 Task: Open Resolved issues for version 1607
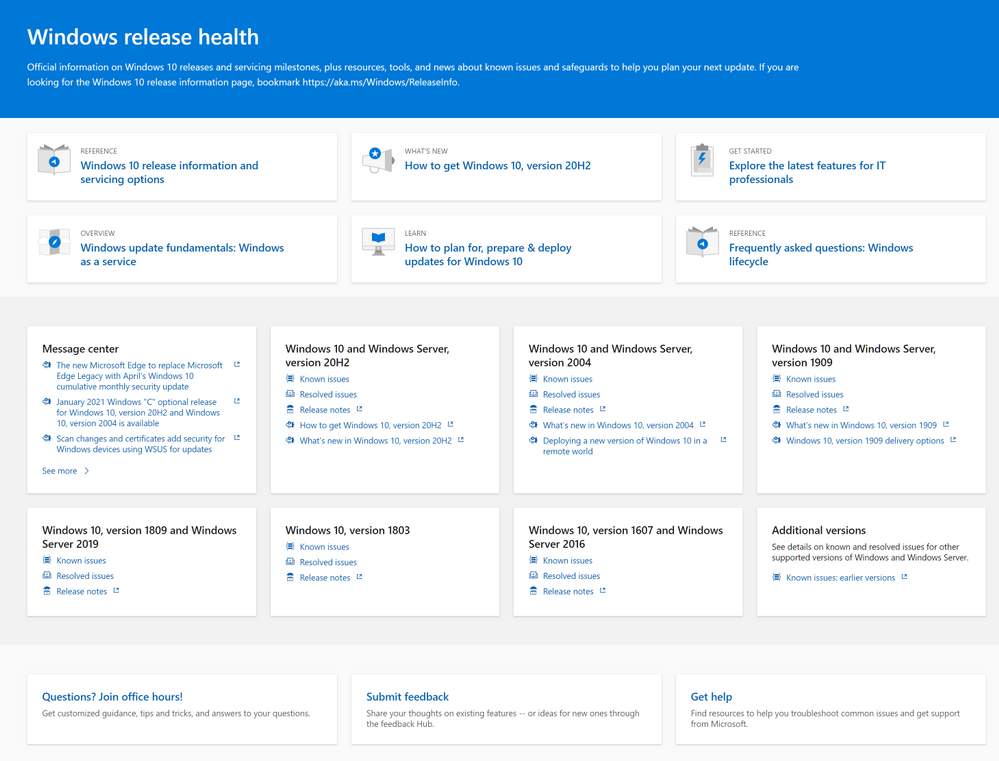pos(571,576)
